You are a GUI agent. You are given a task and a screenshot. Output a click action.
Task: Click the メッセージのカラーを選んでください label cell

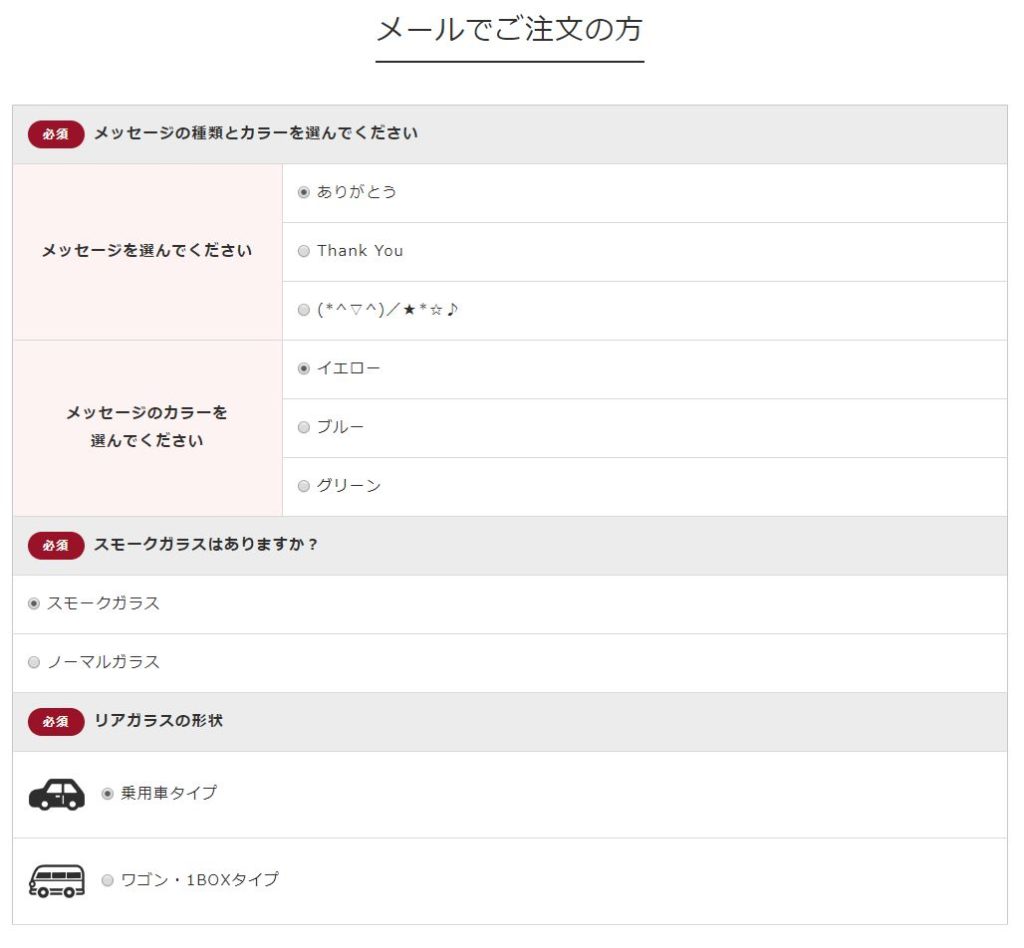point(147,426)
